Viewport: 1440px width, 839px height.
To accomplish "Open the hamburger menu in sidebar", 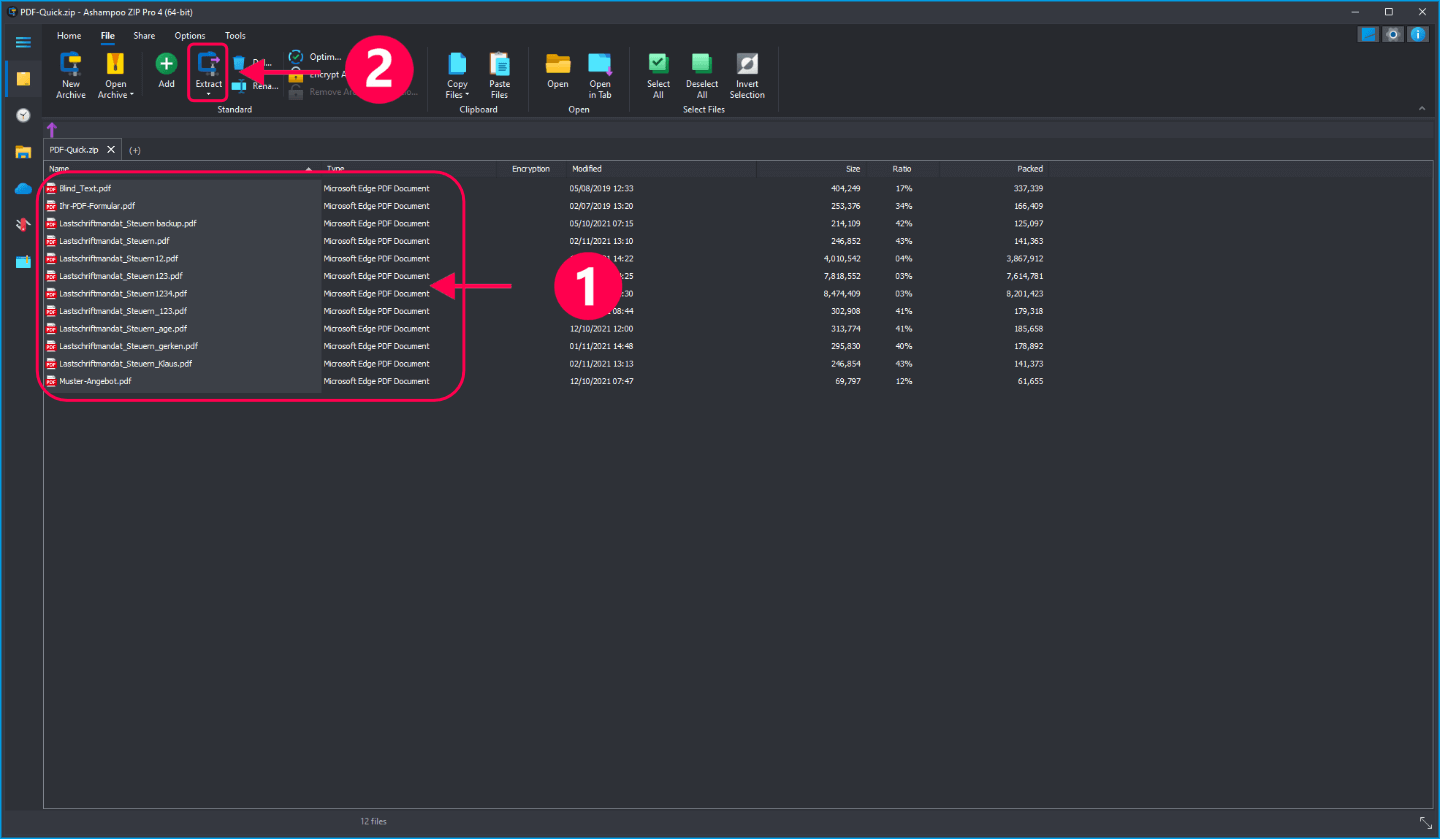I will pyautogui.click(x=23, y=42).
